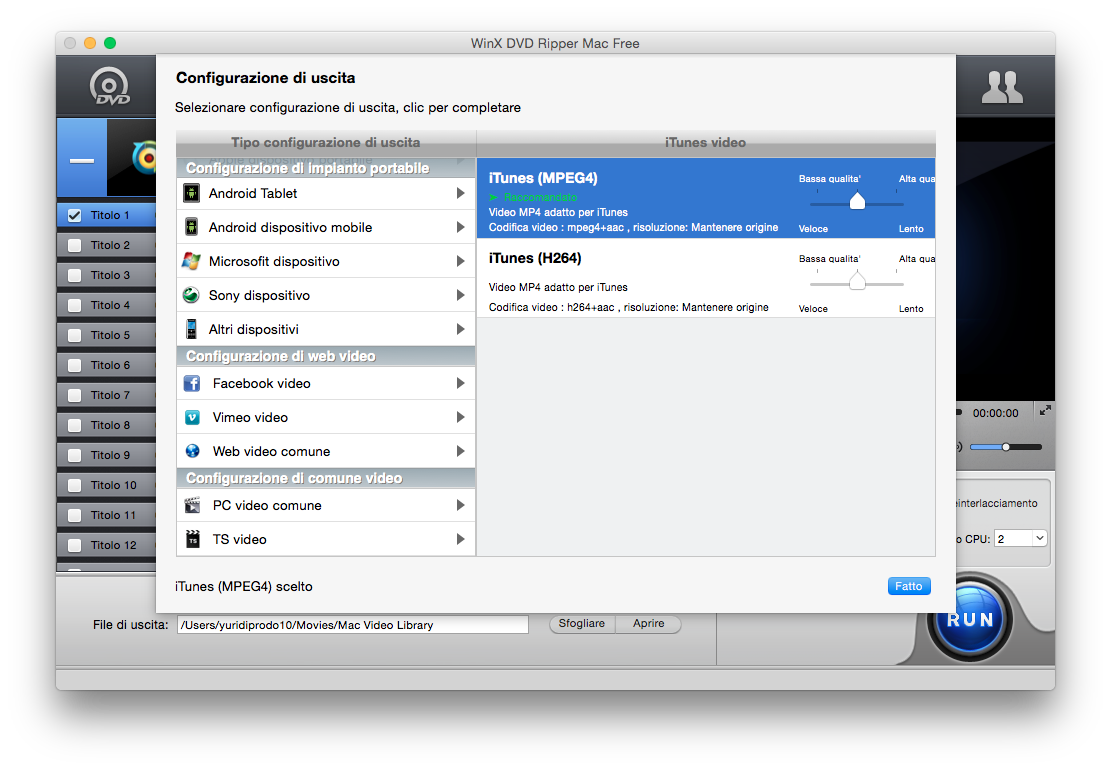Select Android Tablet profile category
Image resolution: width=1111 pixels, height=770 pixels.
tap(326, 193)
